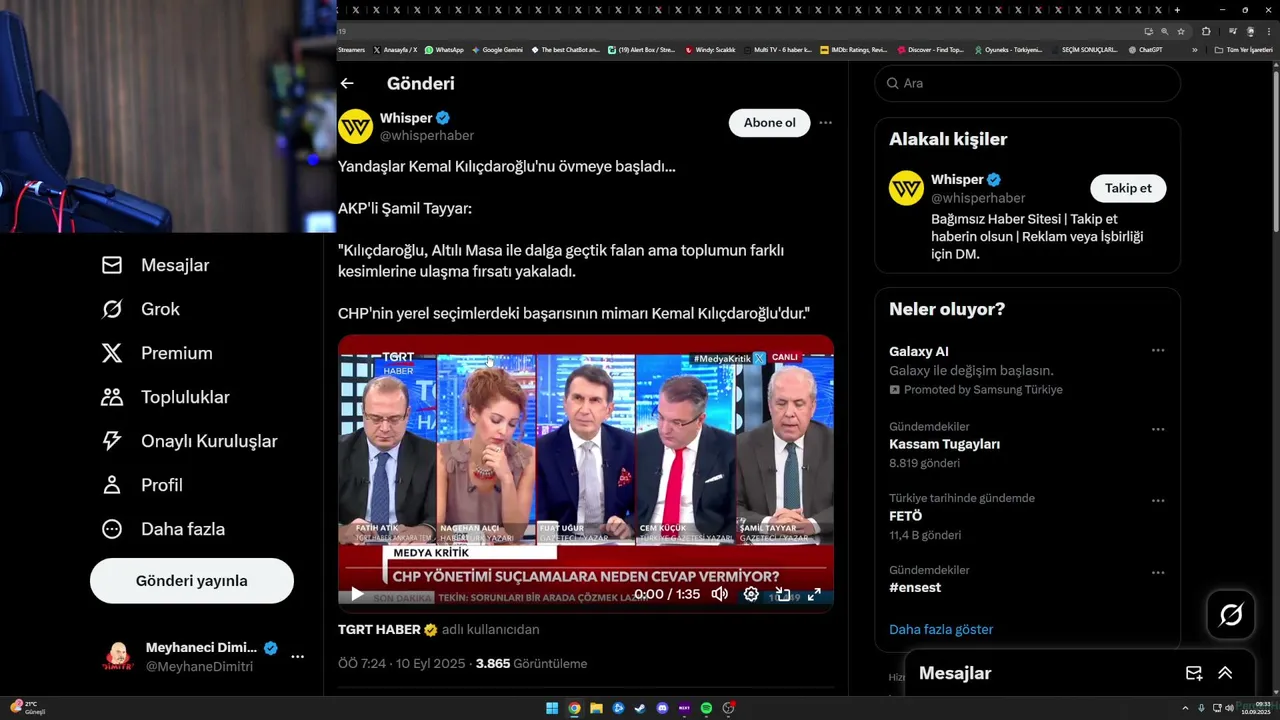Open more options for FETÖ trend
The image size is (1280, 720).
click(1158, 501)
